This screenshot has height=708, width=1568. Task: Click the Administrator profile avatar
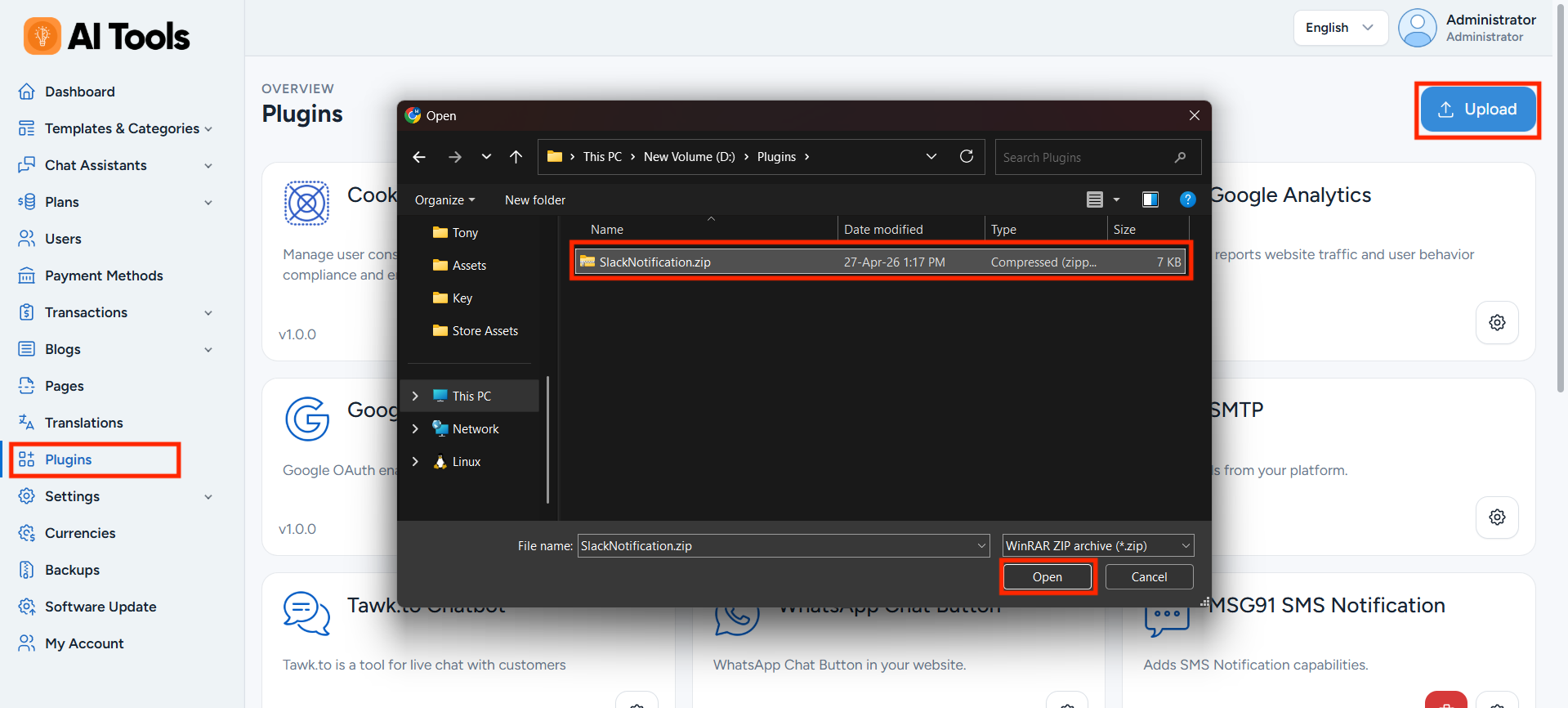point(1417,28)
